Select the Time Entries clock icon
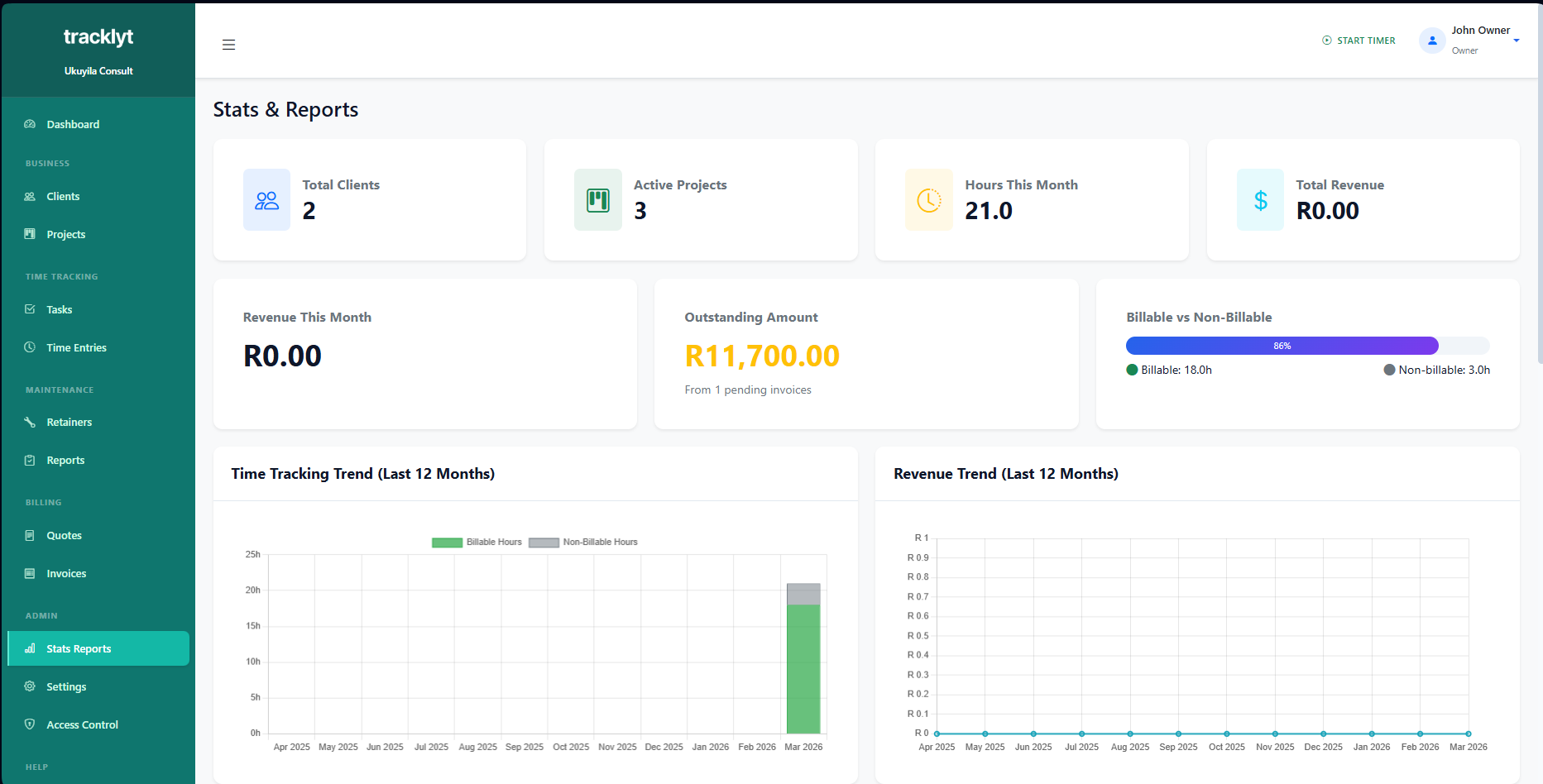This screenshot has width=1543, height=784. (x=30, y=347)
